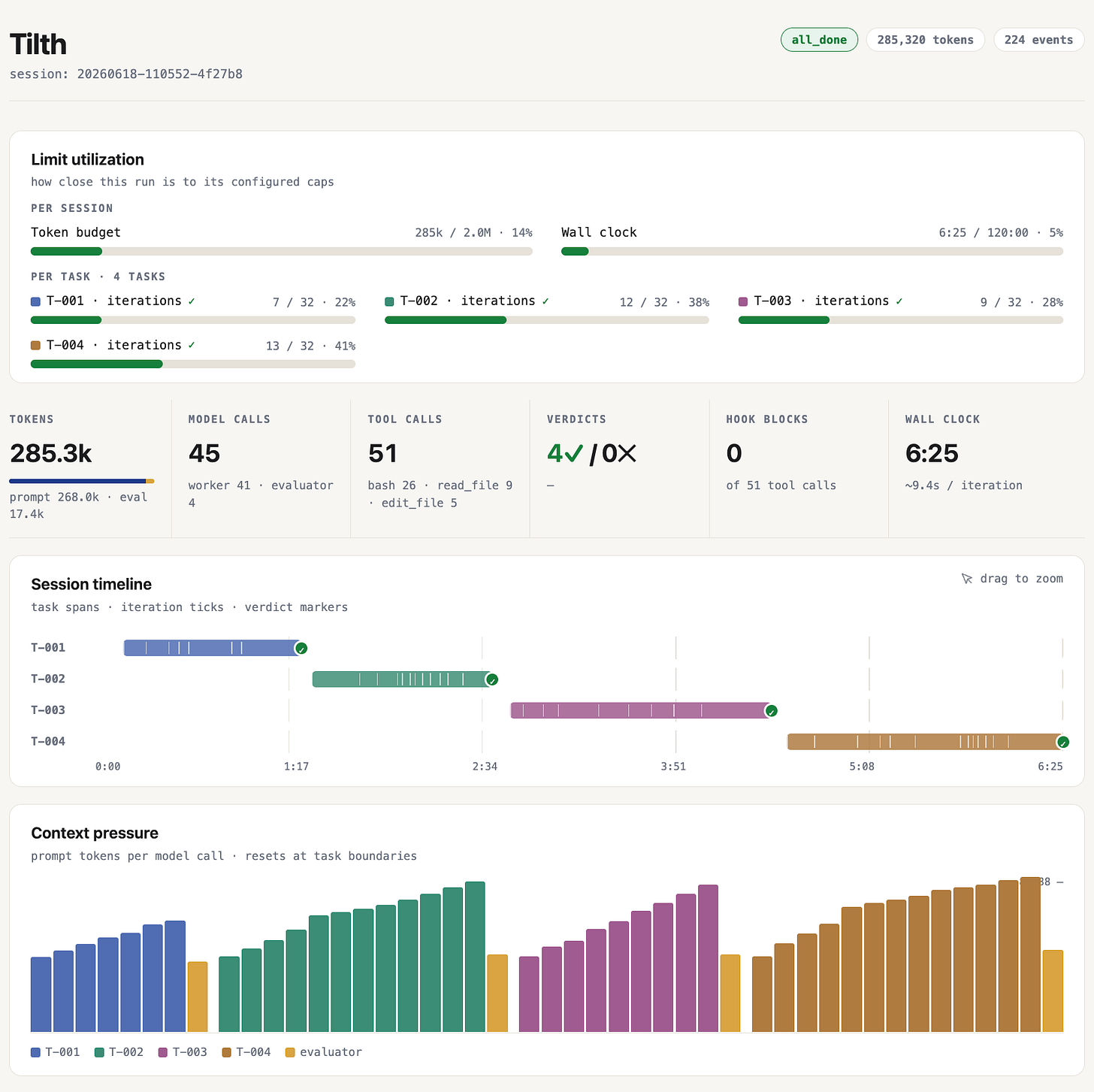Image resolution: width=1094 pixels, height=1092 pixels.
Task: Click the tallest purple T-003 bar in chart
Action: tap(708, 959)
